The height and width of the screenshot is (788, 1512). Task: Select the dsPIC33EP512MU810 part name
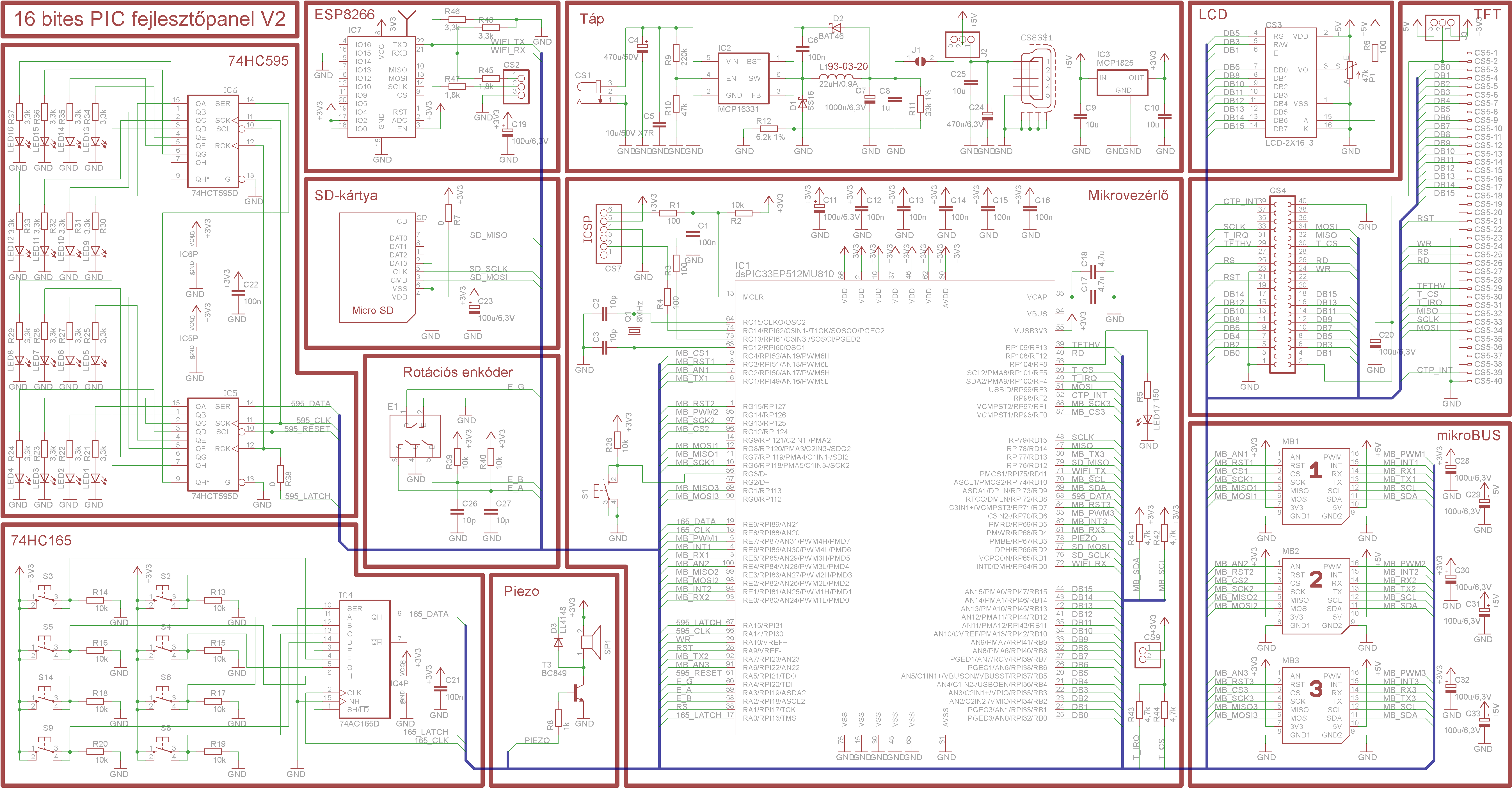click(784, 274)
